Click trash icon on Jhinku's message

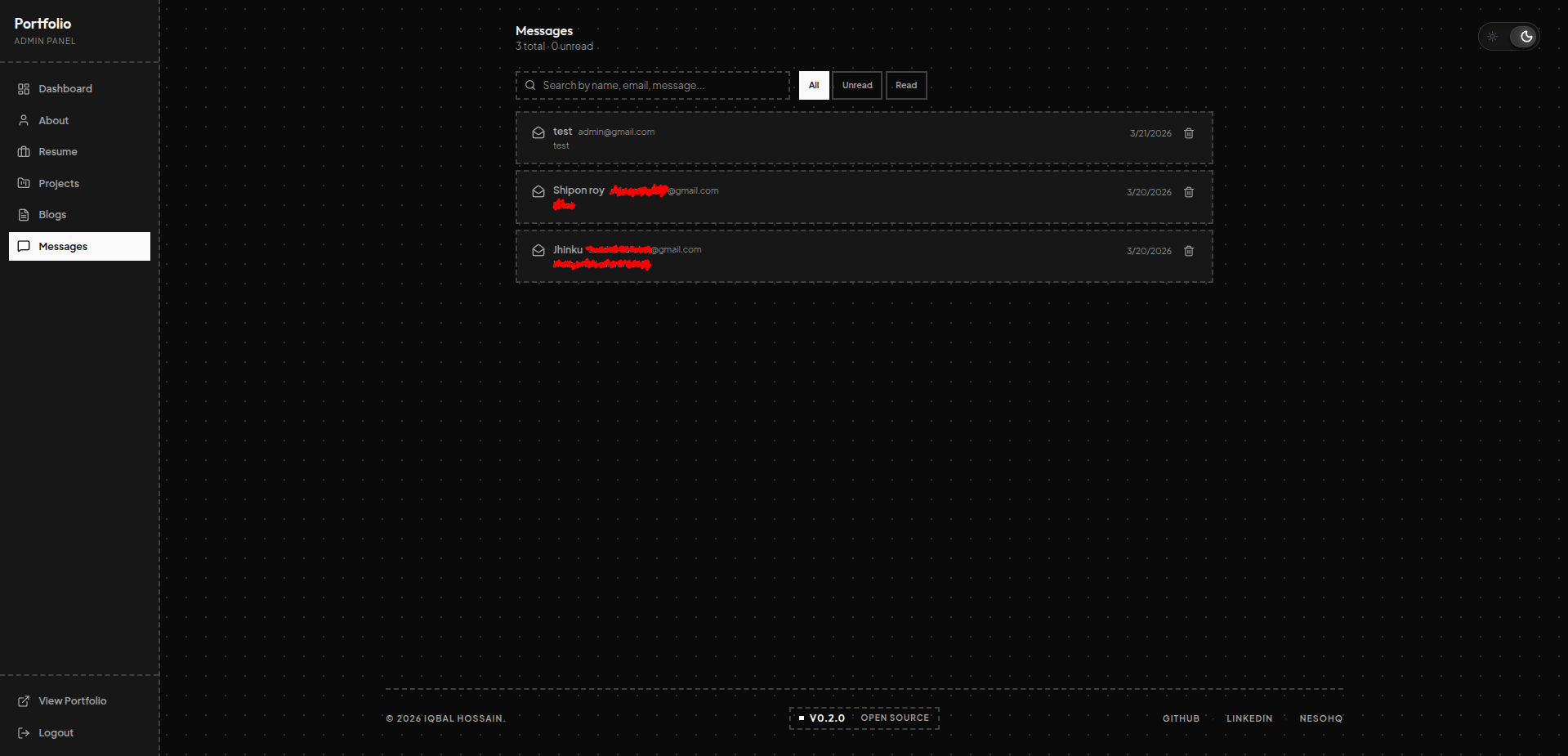click(x=1188, y=251)
